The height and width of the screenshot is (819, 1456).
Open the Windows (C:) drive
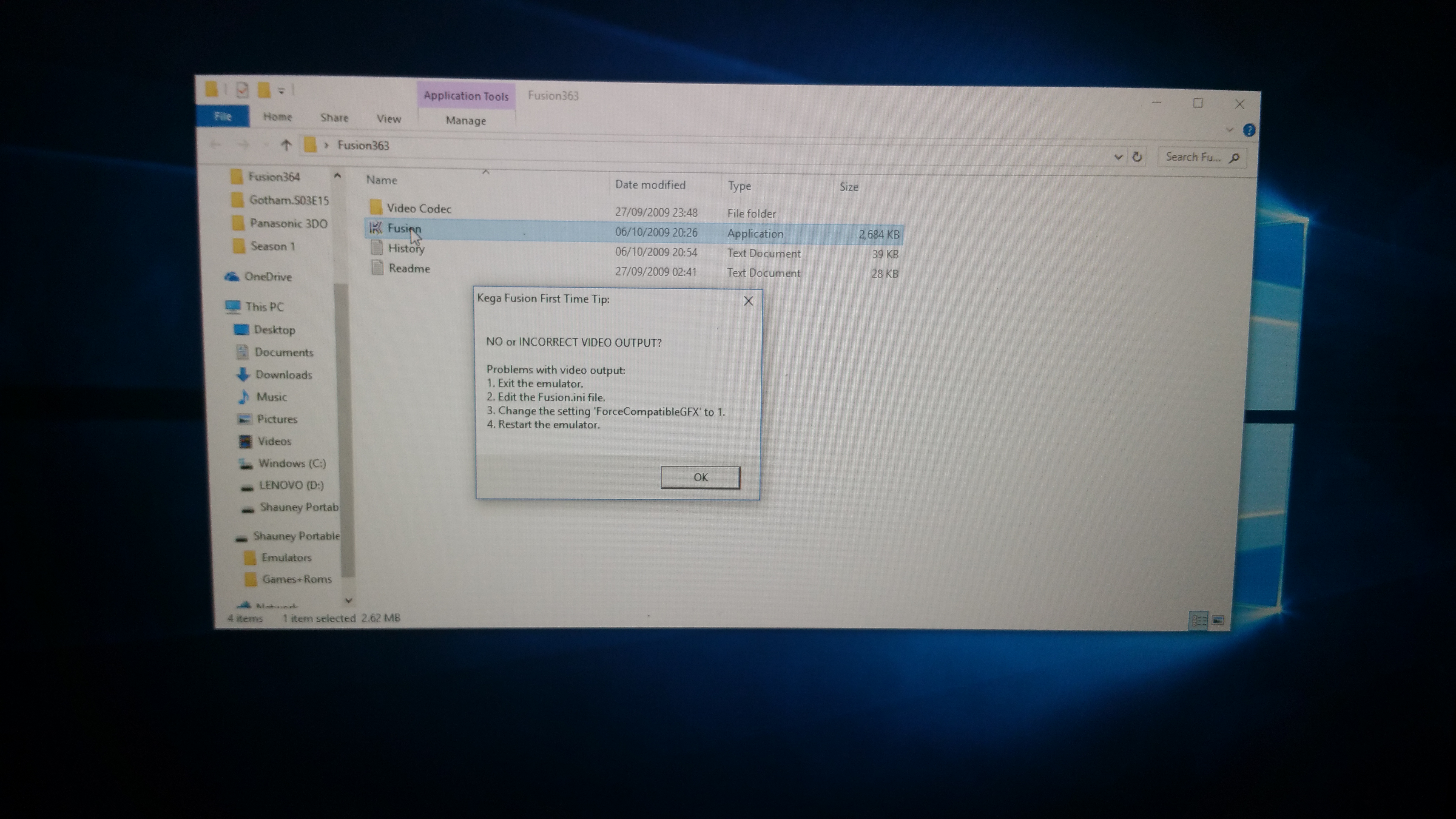[292, 463]
